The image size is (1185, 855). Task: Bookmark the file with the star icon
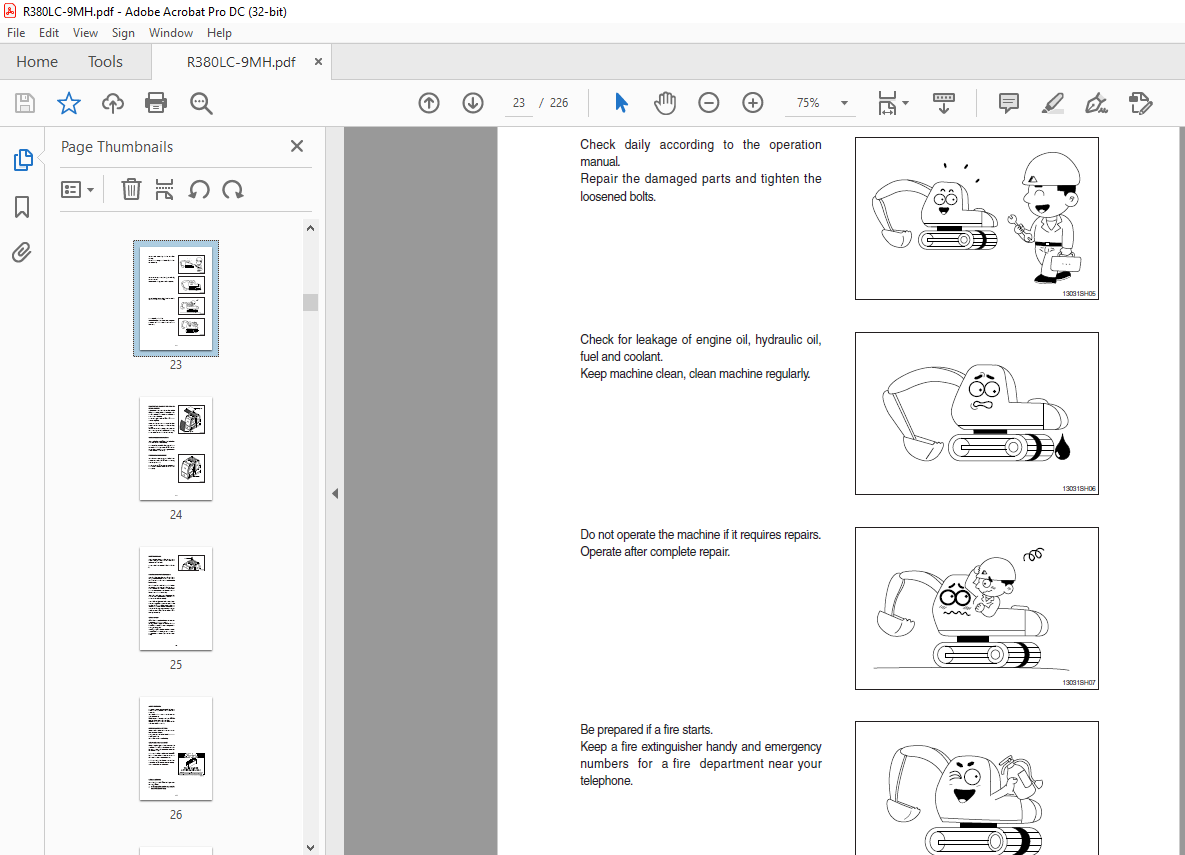point(68,103)
